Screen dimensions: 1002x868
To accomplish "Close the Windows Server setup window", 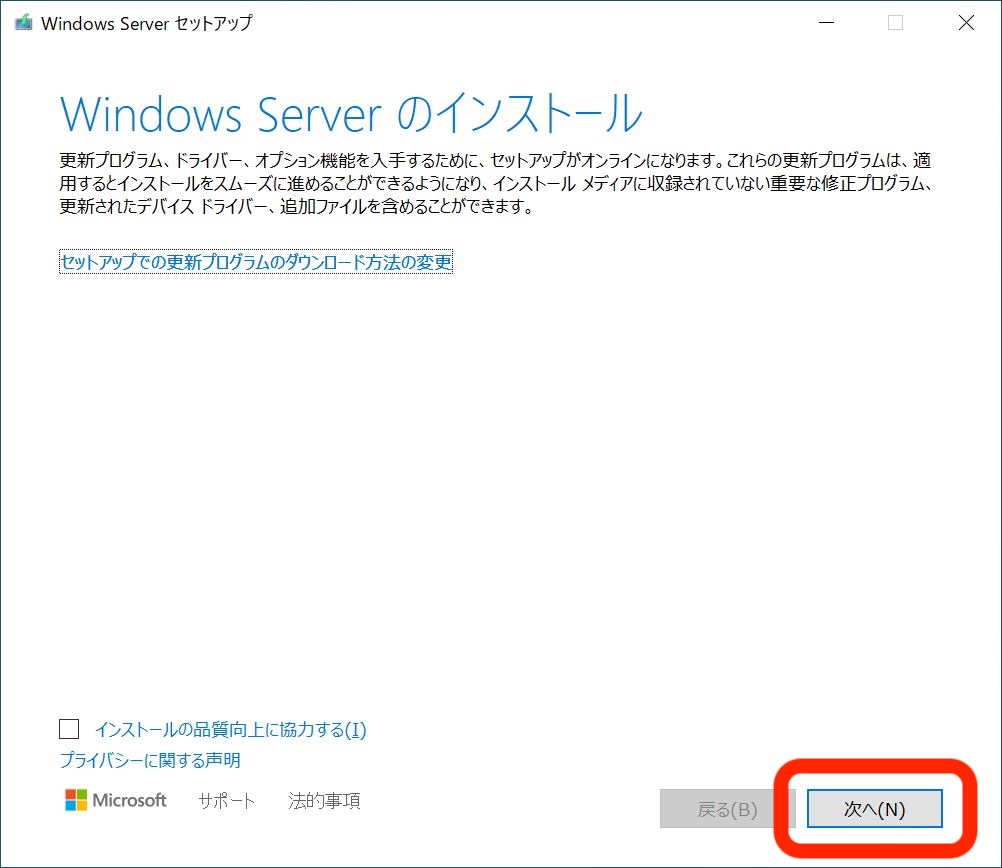I will (x=965, y=23).
